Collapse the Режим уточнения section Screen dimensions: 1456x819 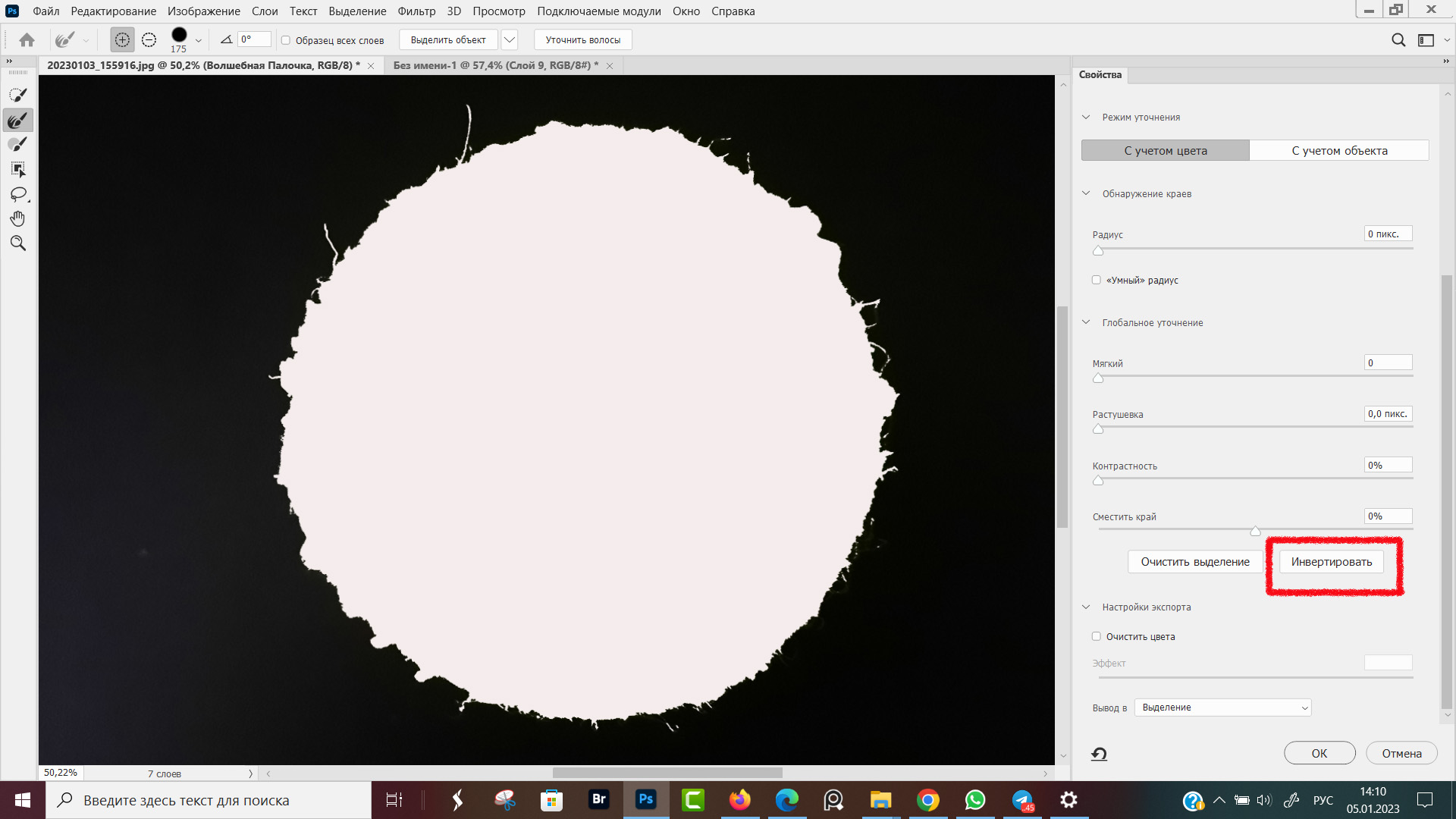click(x=1086, y=117)
